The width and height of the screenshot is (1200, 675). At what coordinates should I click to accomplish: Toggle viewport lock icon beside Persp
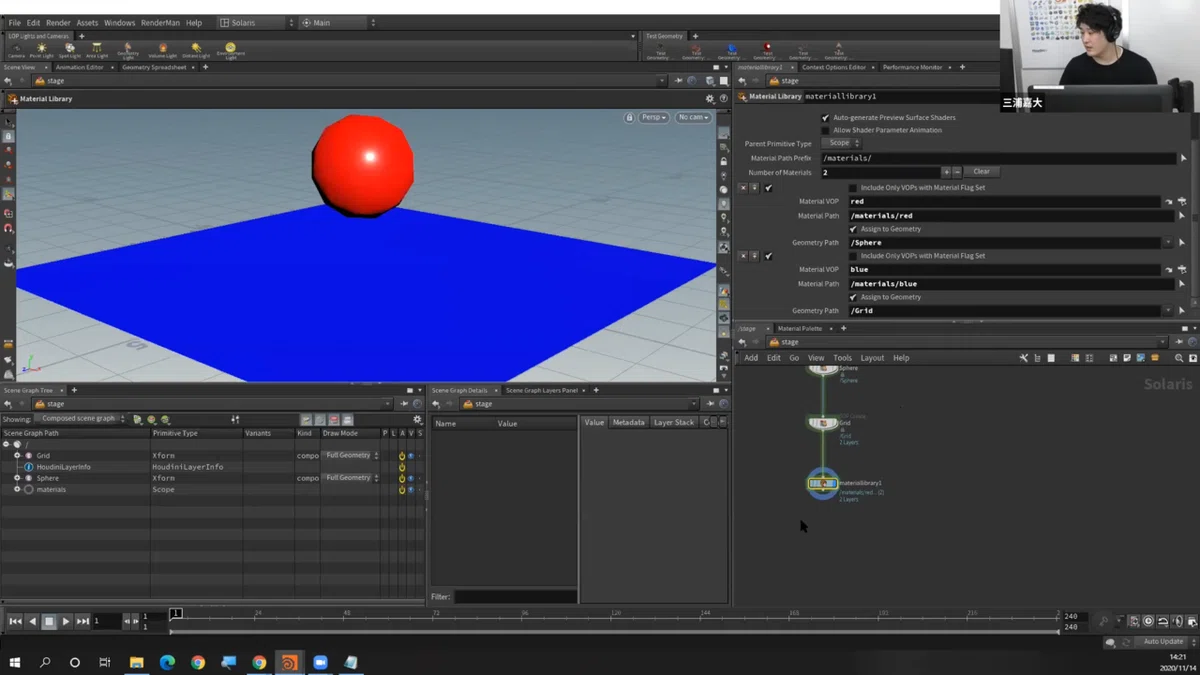tap(629, 117)
